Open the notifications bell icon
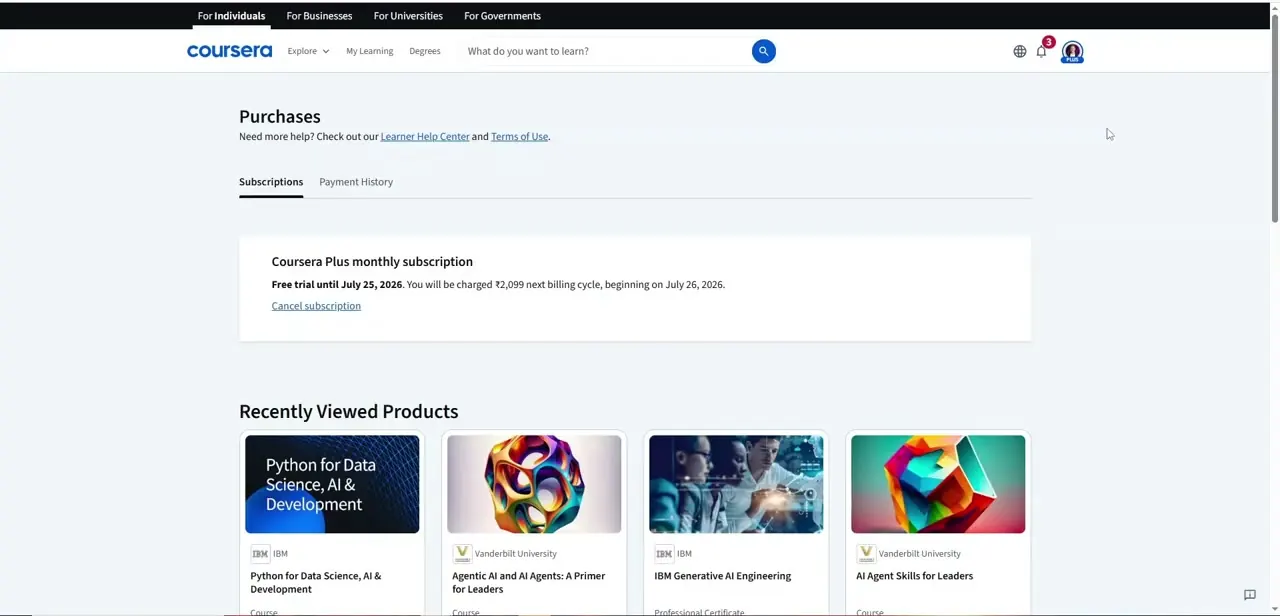 (x=1041, y=51)
